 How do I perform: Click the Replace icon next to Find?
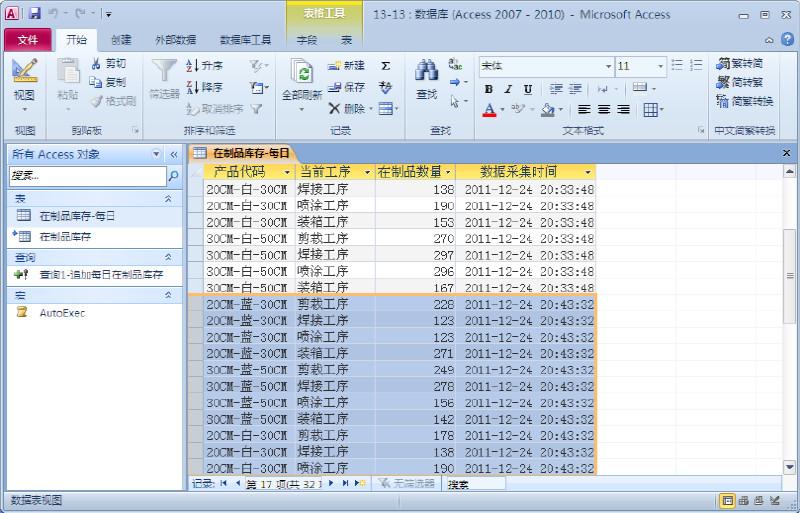point(455,64)
